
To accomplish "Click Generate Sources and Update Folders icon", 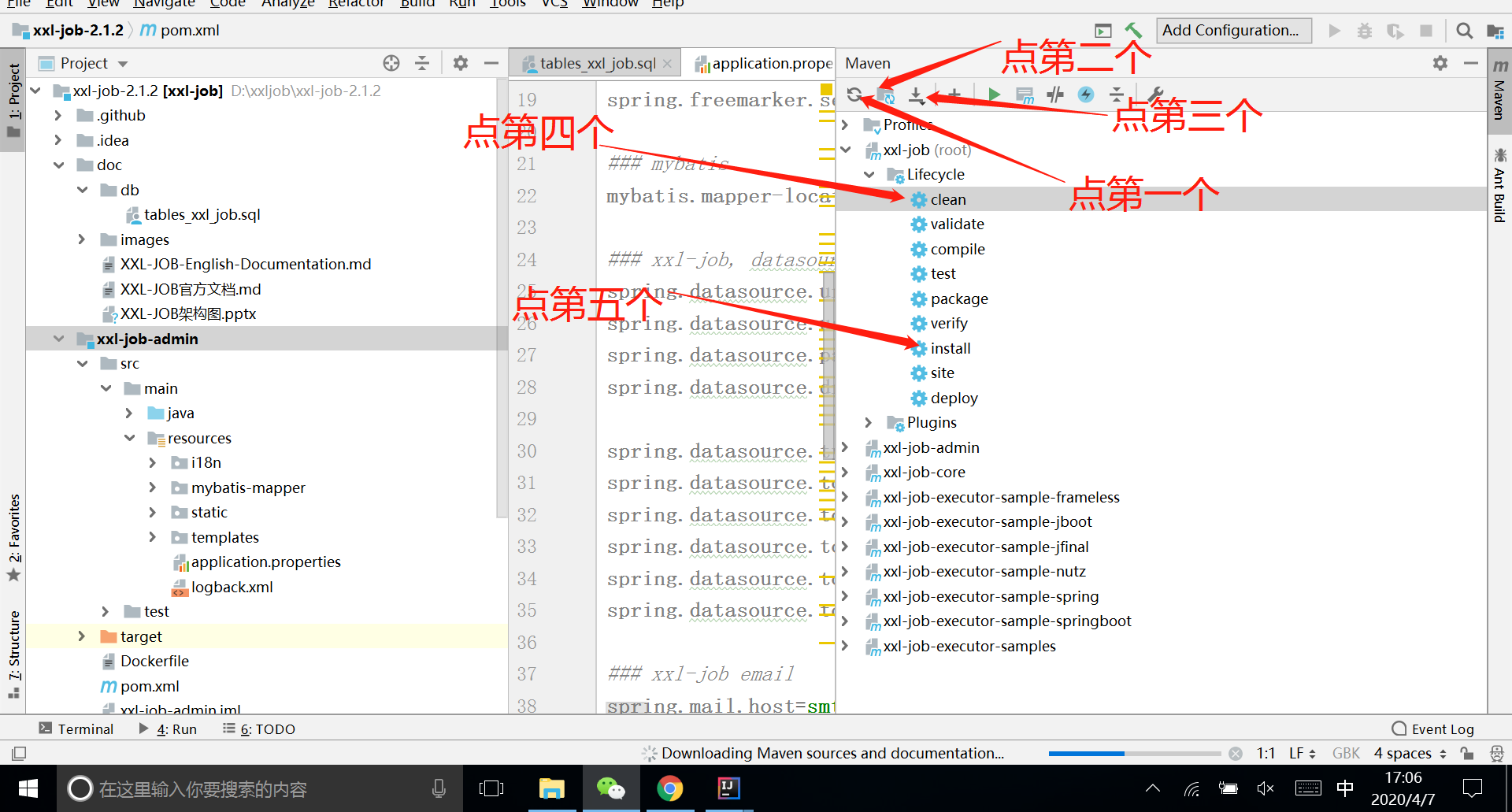I will pyautogui.click(x=886, y=95).
